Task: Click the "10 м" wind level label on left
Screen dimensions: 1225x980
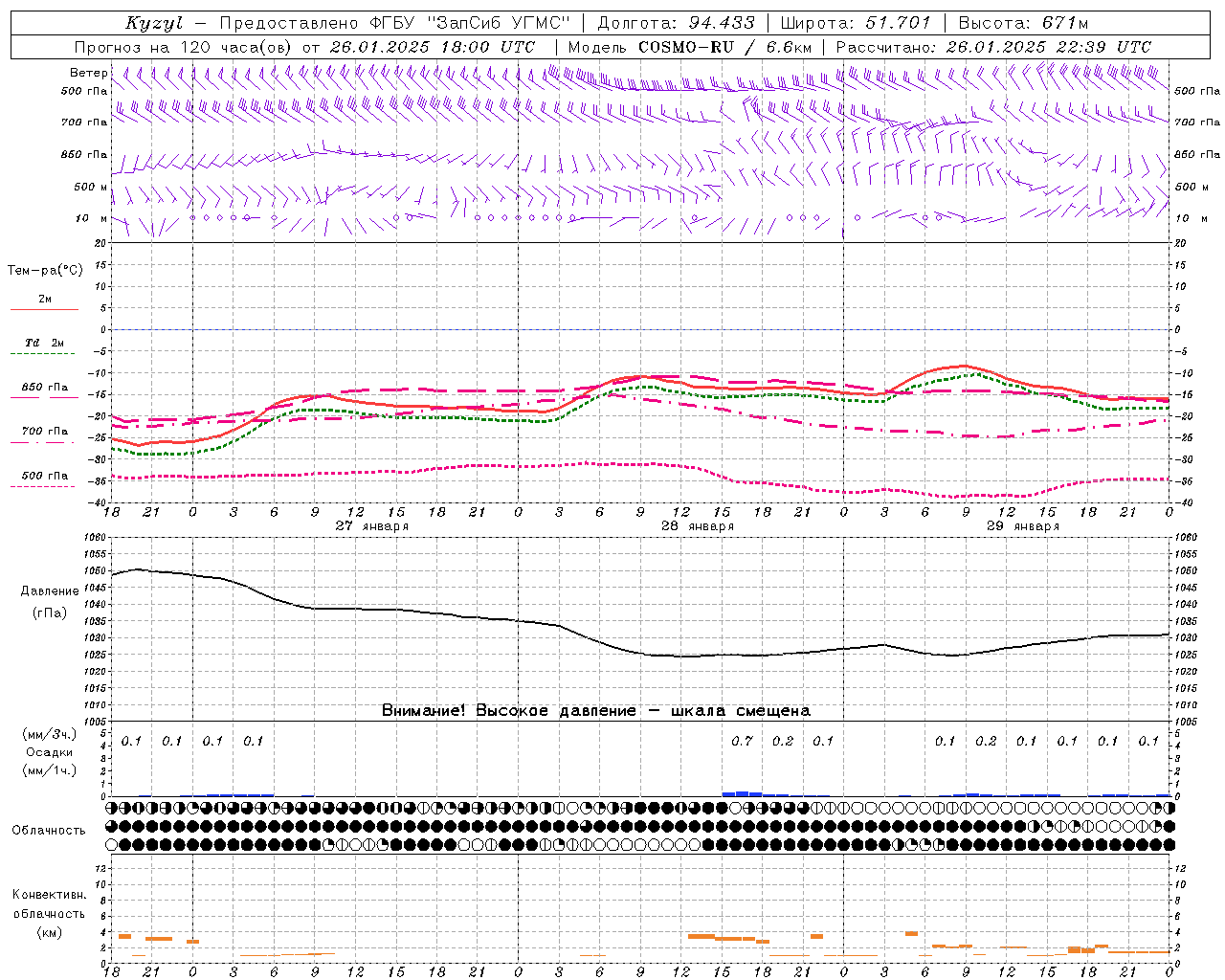Action: 91,218
